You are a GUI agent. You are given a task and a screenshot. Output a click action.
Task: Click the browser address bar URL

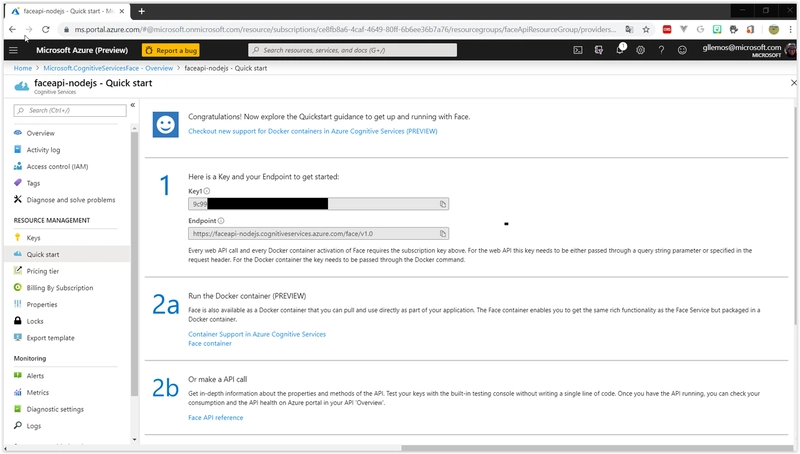(x=345, y=30)
